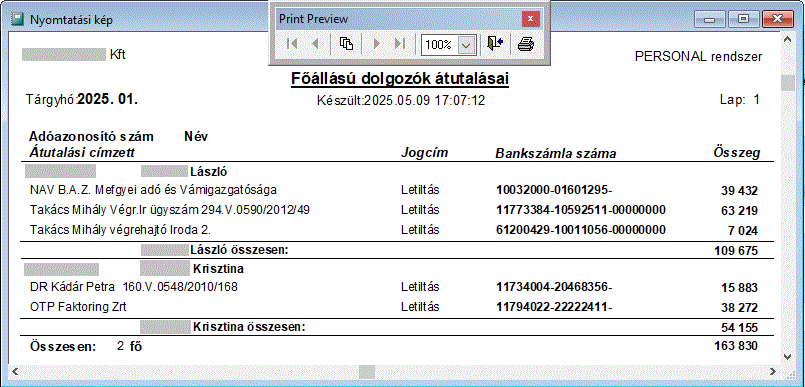This screenshot has height=387, width=805.
Task: Click vertical scrollbar down arrow
Action: pos(788,356)
